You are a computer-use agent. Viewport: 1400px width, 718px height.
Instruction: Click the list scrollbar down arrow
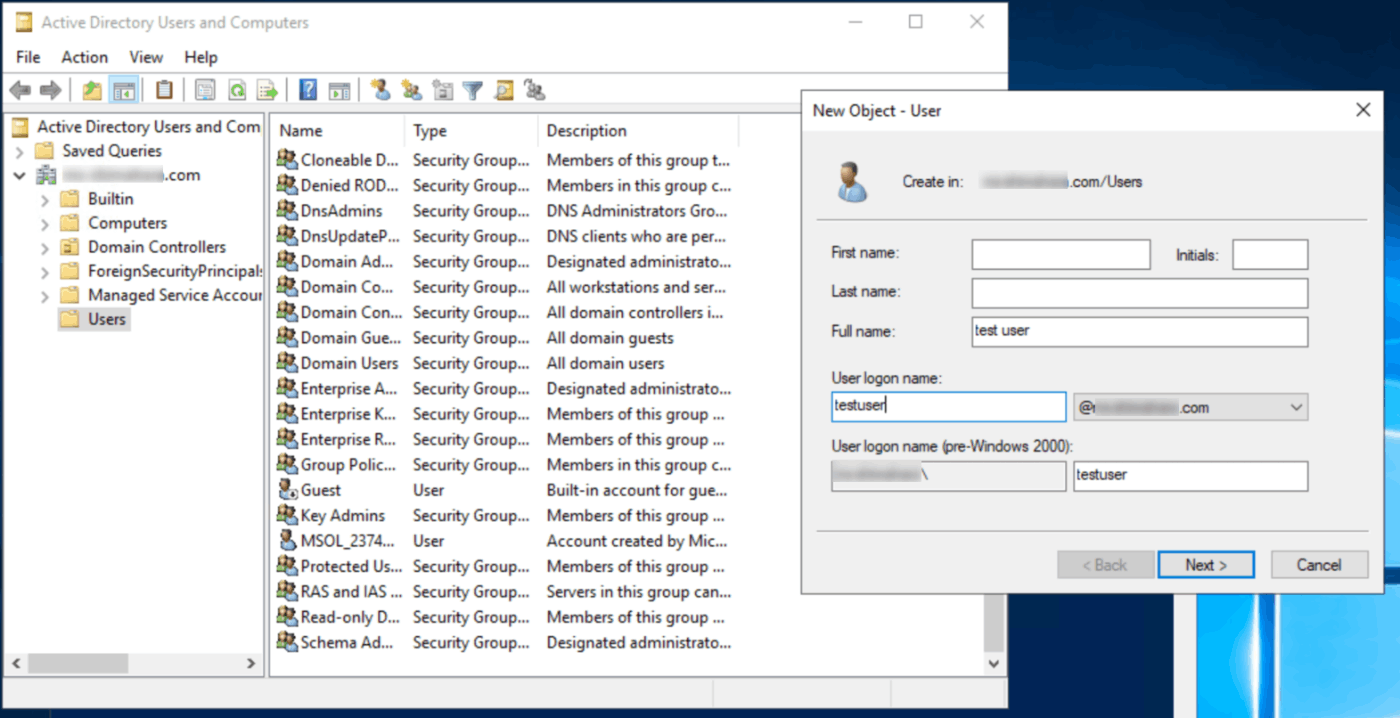click(994, 663)
